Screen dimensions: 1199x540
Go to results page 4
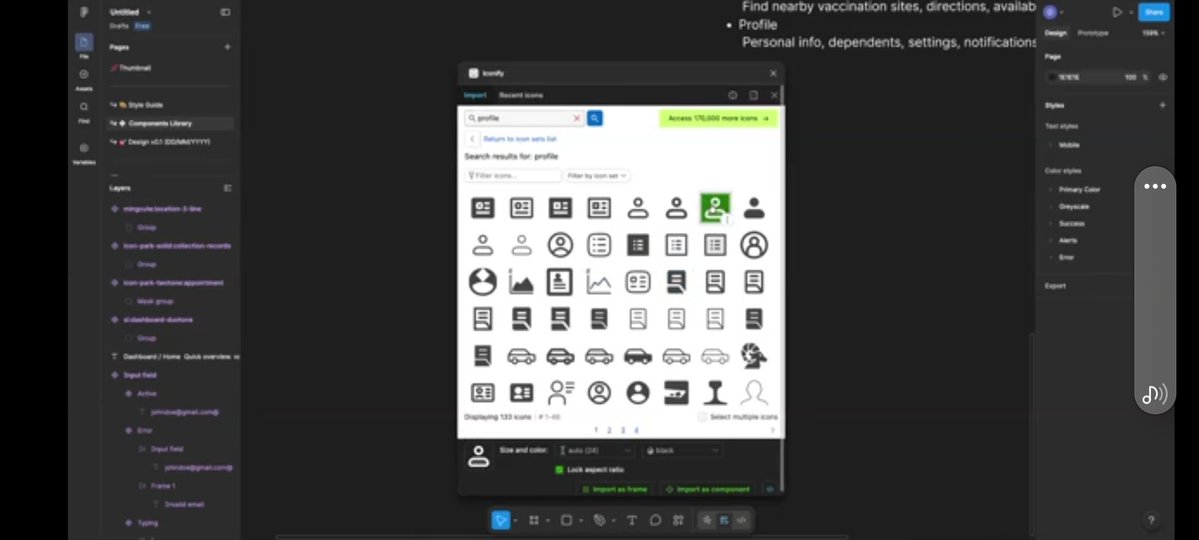[635, 430]
